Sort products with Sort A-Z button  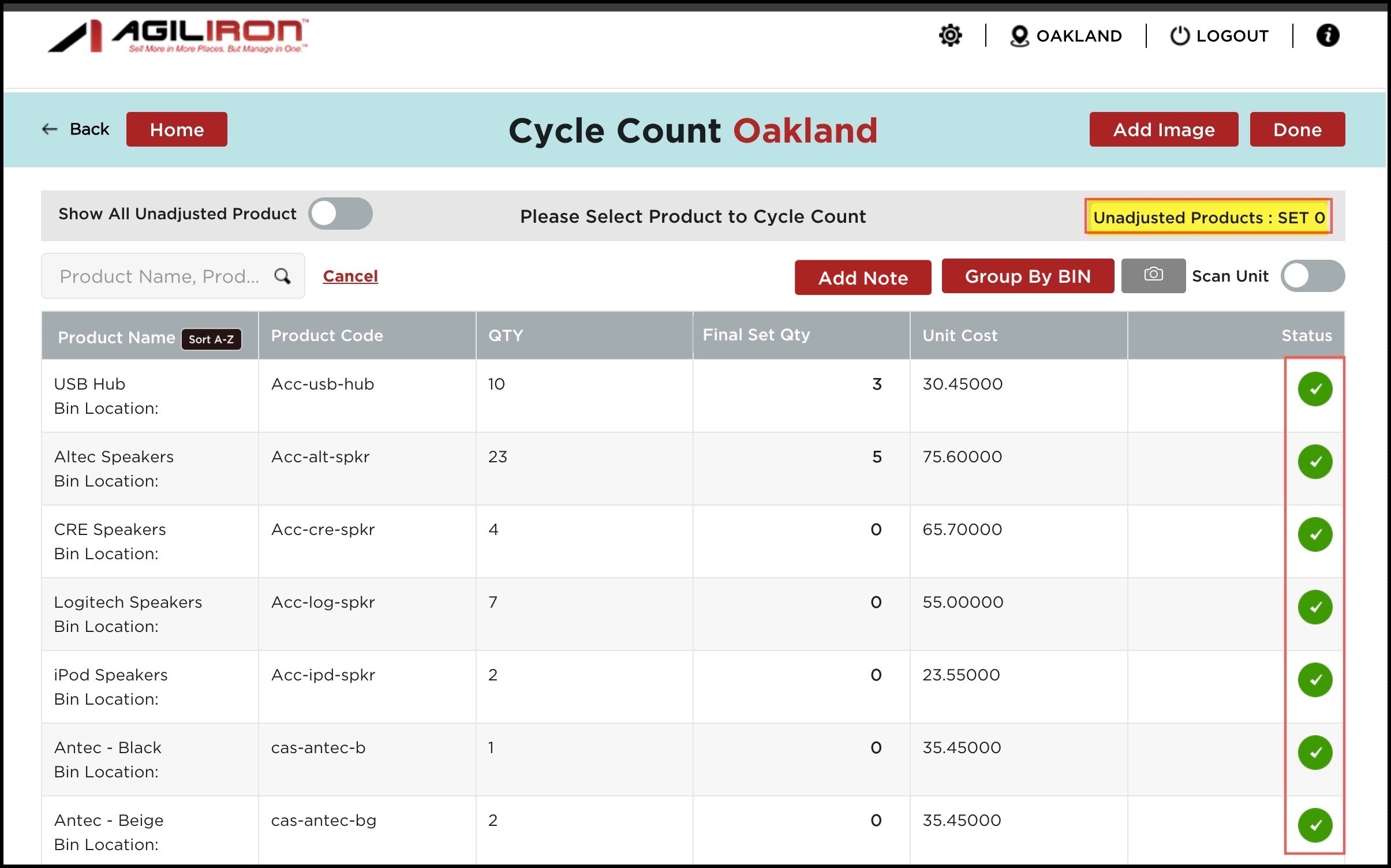[211, 339]
